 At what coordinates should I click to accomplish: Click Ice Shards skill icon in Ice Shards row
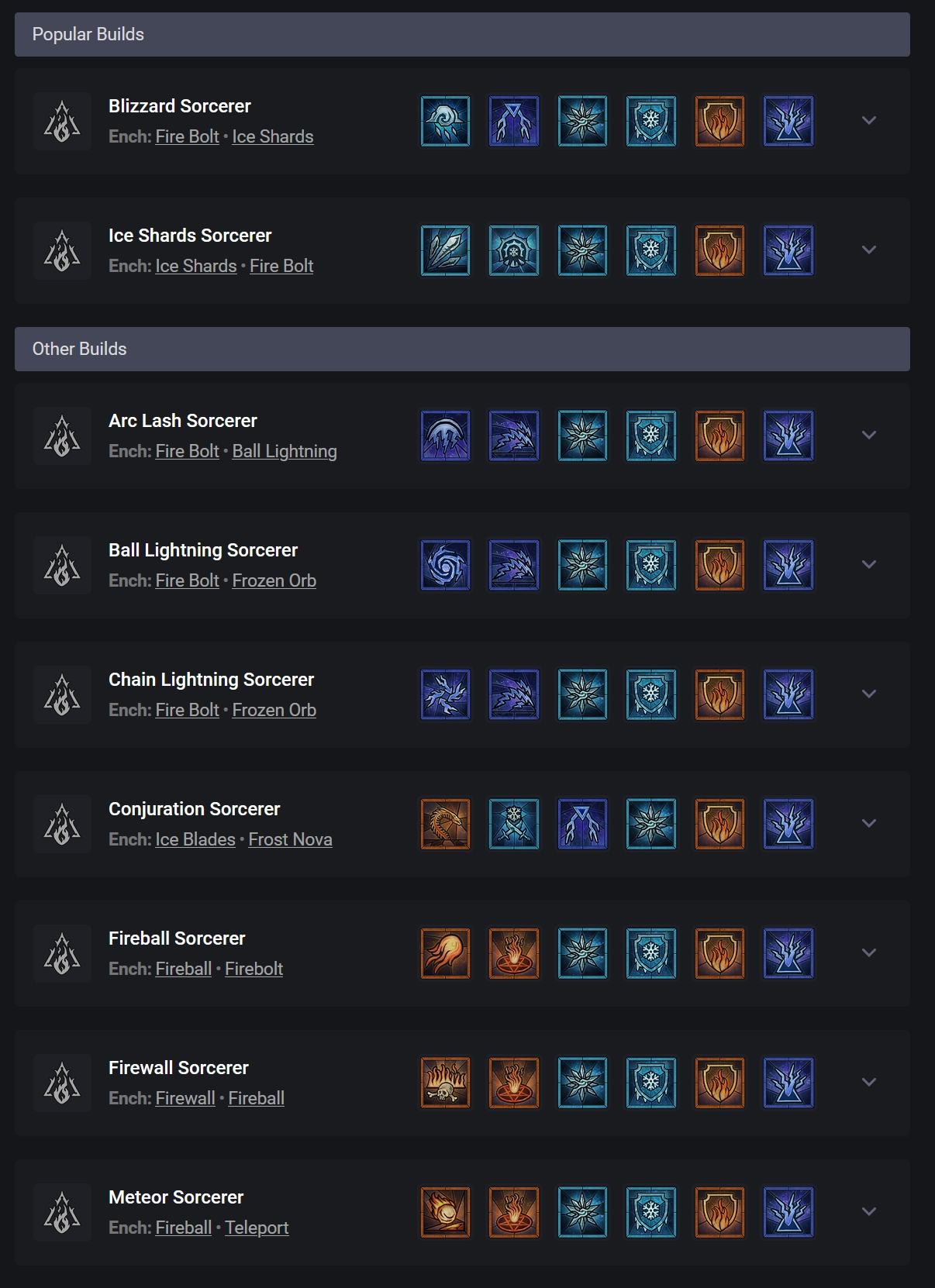(x=445, y=250)
